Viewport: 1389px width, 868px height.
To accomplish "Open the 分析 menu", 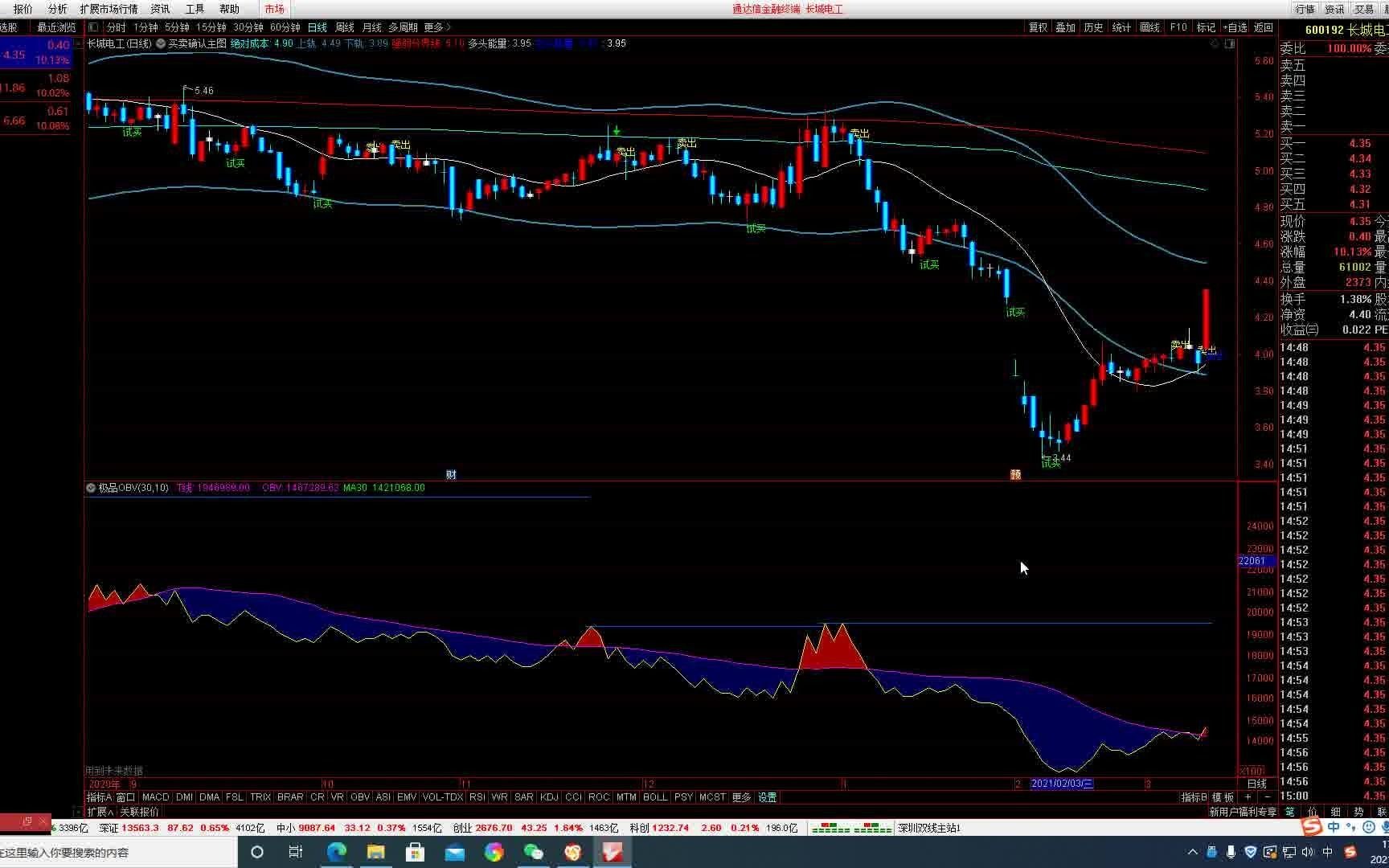I will tap(58, 9).
